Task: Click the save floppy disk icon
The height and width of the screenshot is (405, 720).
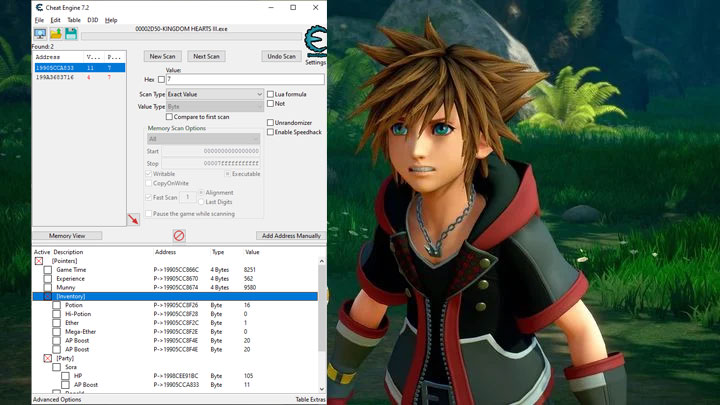Action: pyautogui.click(x=71, y=34)
